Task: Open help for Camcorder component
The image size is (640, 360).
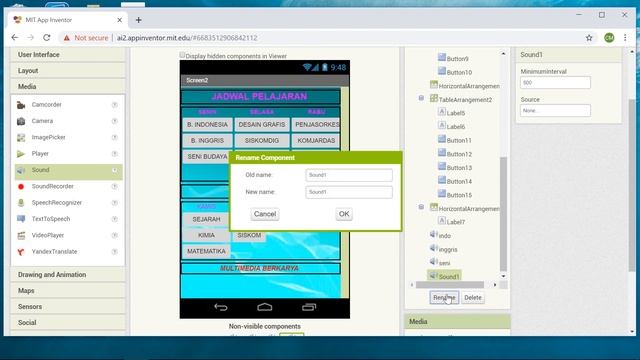Action: (x=115, y=105)
